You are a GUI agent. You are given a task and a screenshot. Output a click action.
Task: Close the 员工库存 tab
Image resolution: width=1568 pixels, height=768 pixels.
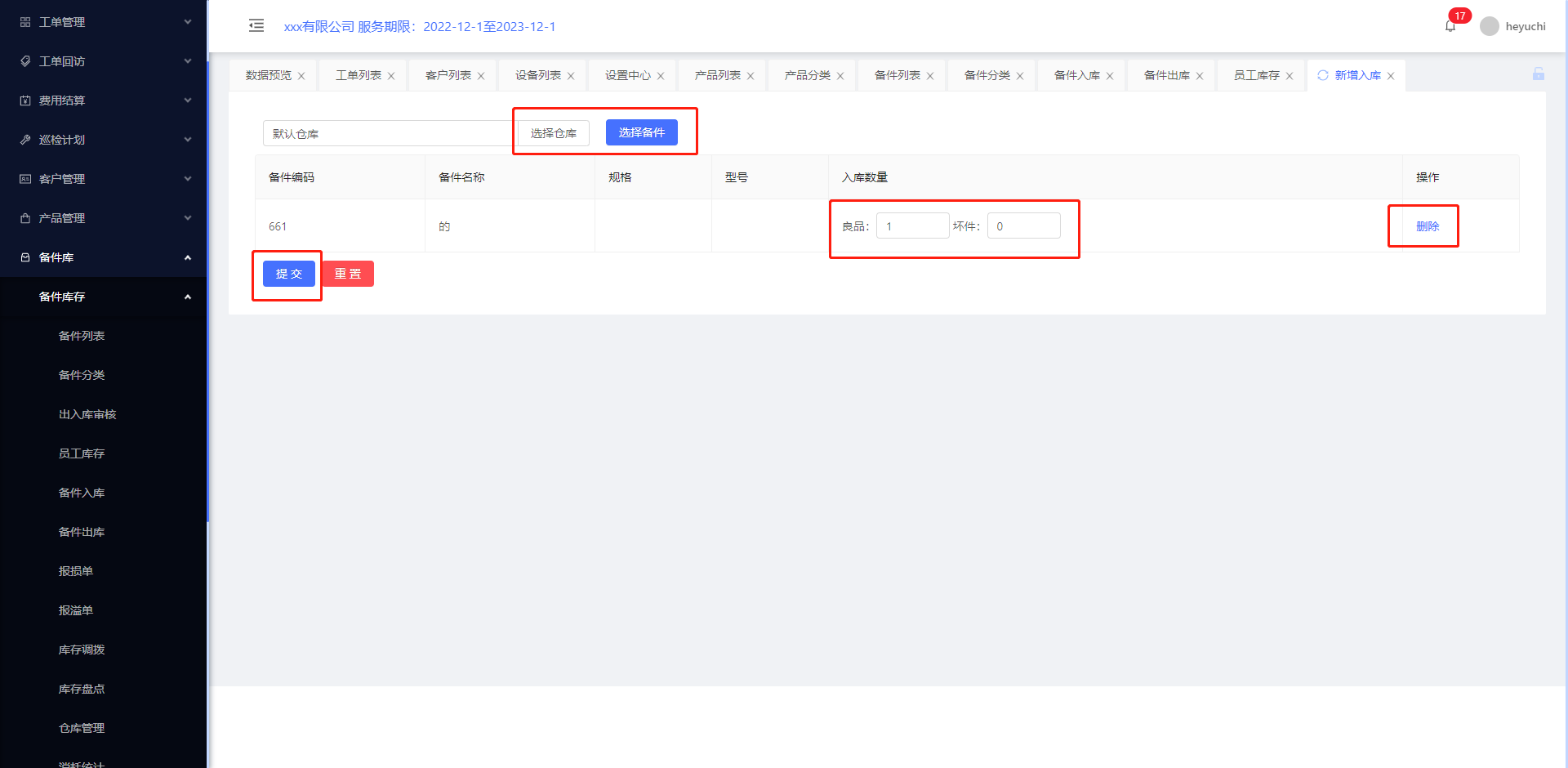(1290, 76)
